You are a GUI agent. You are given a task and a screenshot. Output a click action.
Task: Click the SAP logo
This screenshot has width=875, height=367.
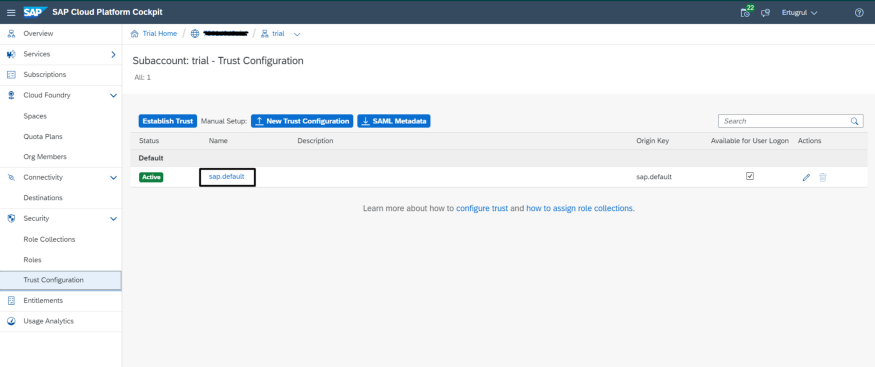point(35,12)
